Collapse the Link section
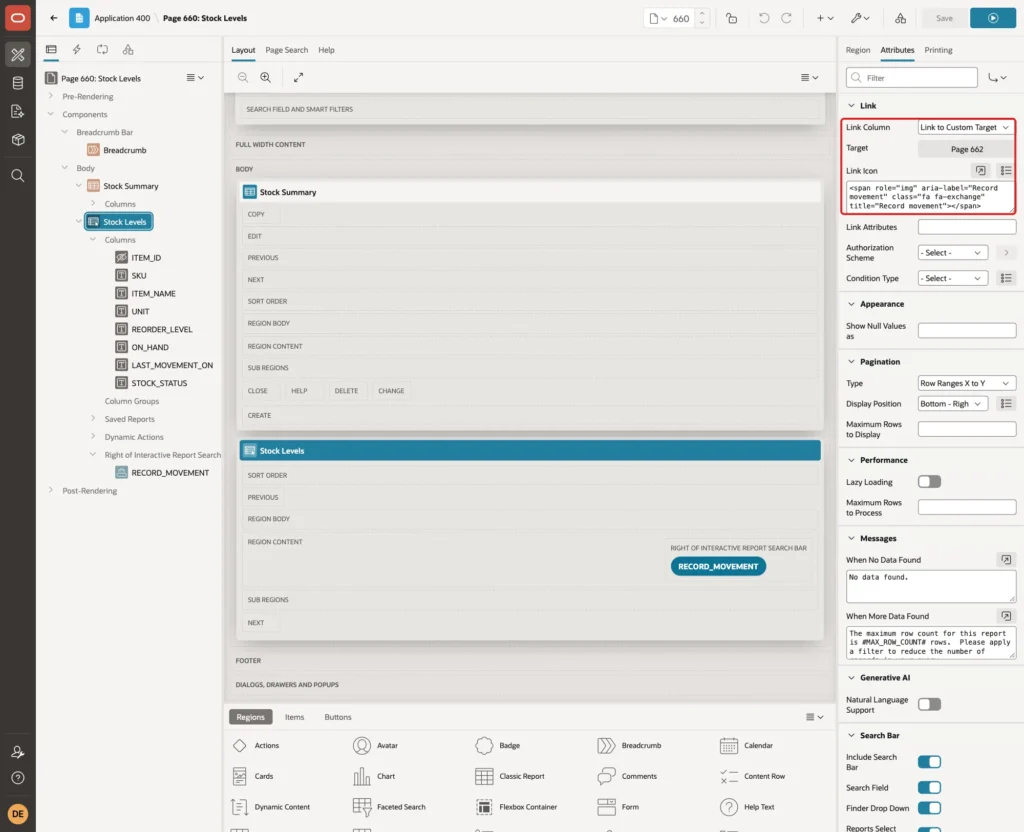Screen dimensions: 1024x832 pos(851,105)
